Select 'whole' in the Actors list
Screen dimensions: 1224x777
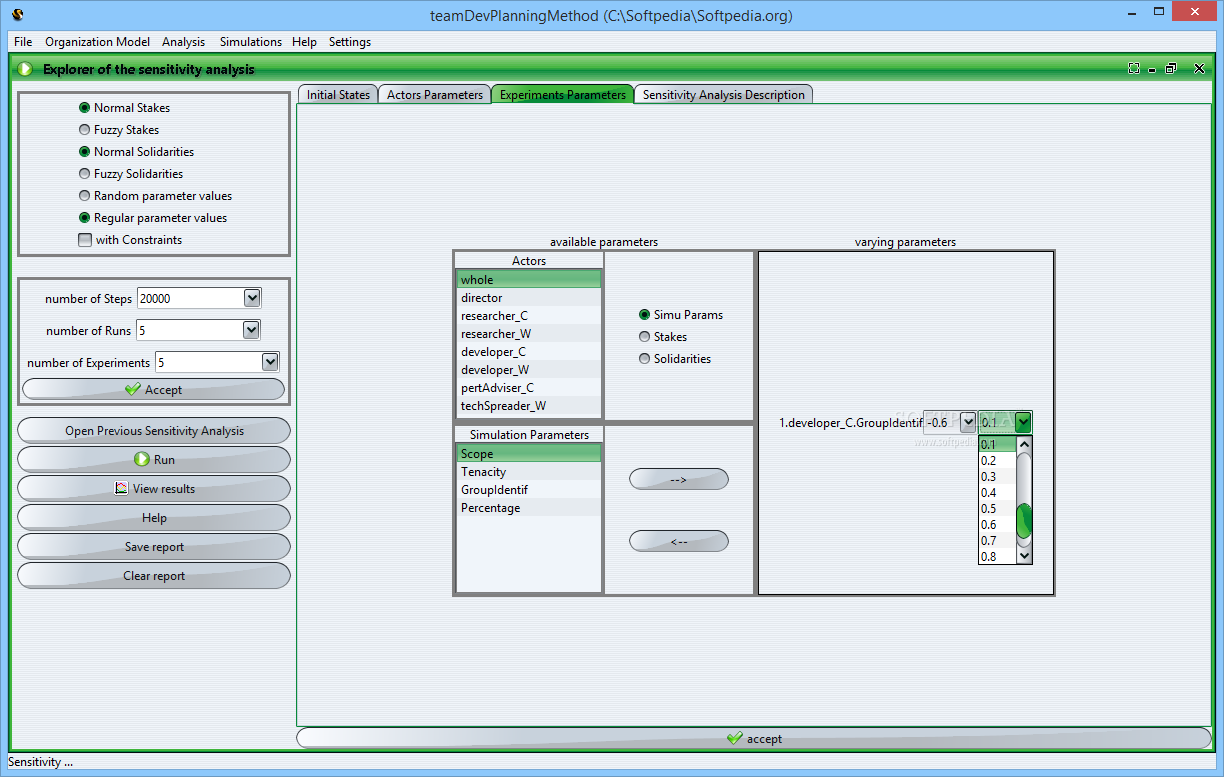point(529,280)
